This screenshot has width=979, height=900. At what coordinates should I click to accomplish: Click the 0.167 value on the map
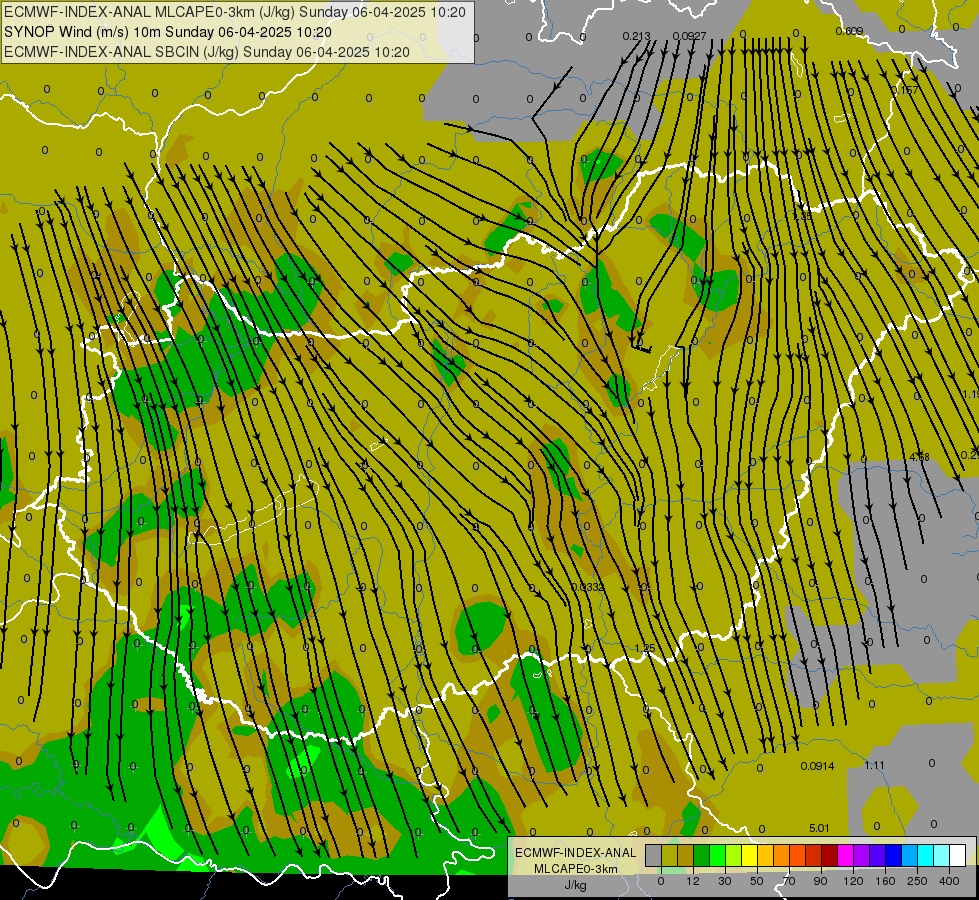tap(905, 90)
